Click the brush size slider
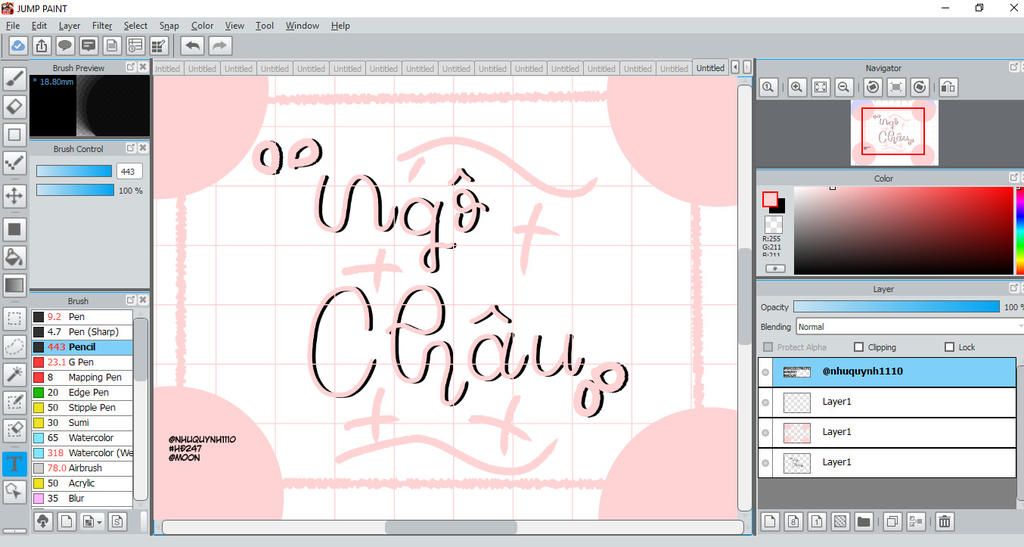The width and height of the screenshot is (1024, 547). (x=74, y=171)
